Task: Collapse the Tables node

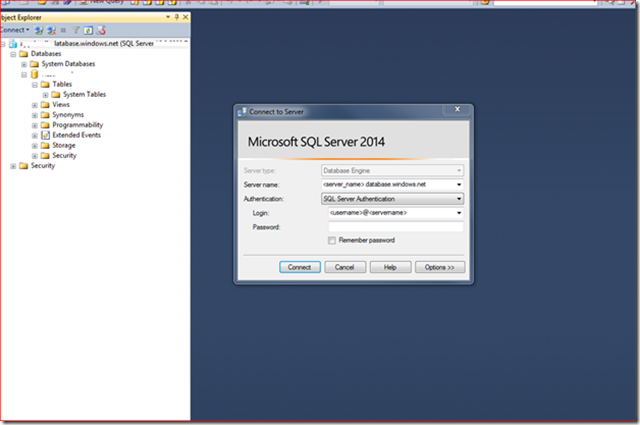Action: [35, 85]
